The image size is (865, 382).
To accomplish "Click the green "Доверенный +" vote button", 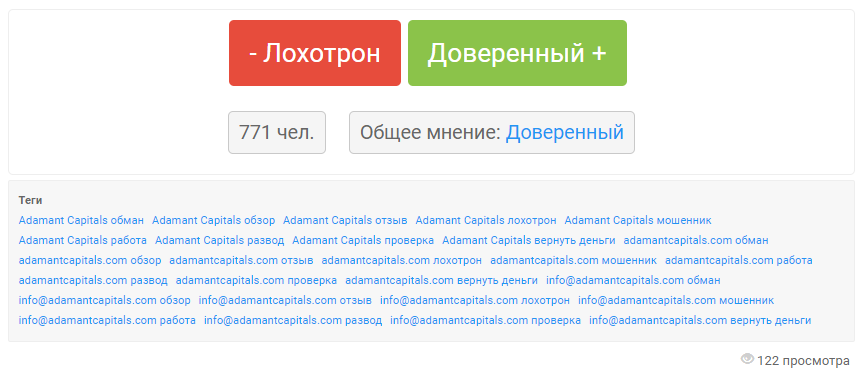I will [x=517, y=53].
